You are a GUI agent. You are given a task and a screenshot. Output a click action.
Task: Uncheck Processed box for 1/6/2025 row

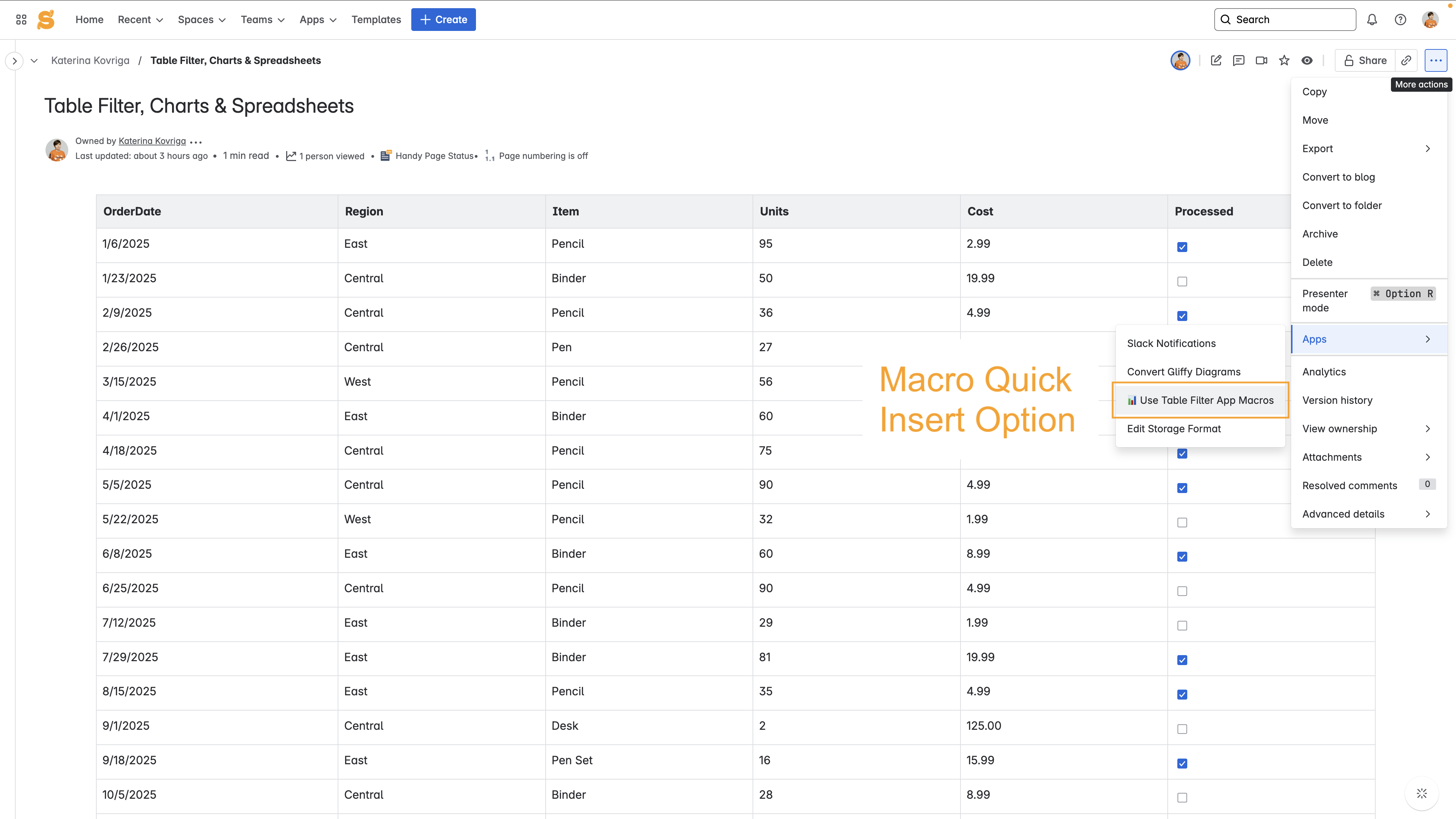[x=1182, y=247]
